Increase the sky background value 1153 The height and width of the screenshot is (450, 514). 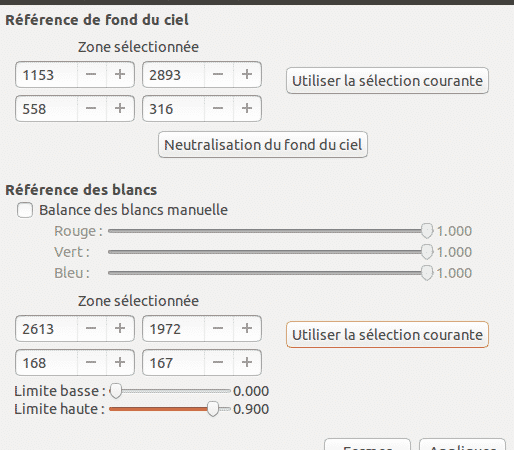[x=120, y=74]
